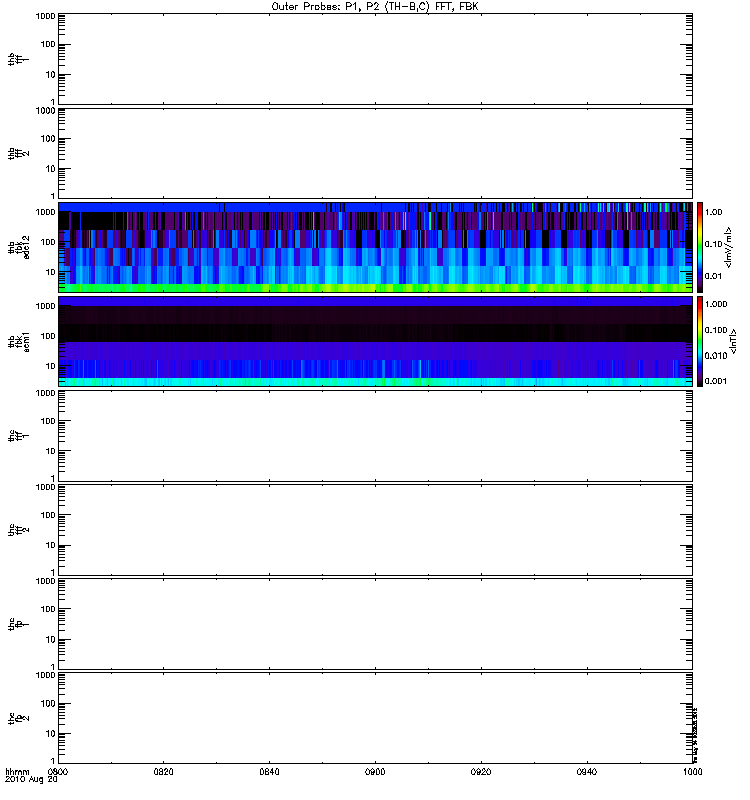This screenshot has height=800, width=750.
Task: Click the 10 y-axis tick of the thc fp 2 panel
Action: coord(51,734)
